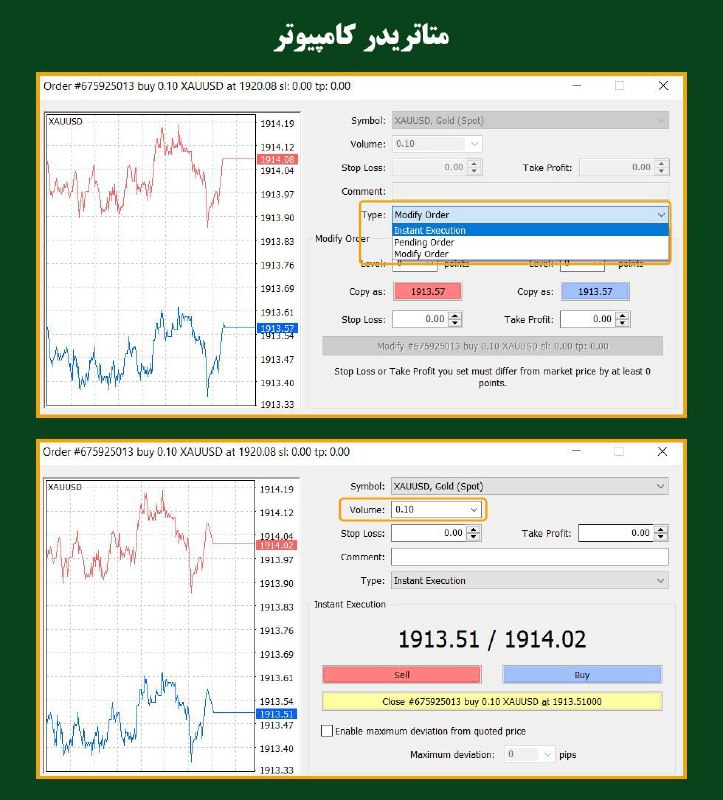Click the Comment field in lower window
The width and height of the screenshot is (723, 800).
(x=530, y=557)
